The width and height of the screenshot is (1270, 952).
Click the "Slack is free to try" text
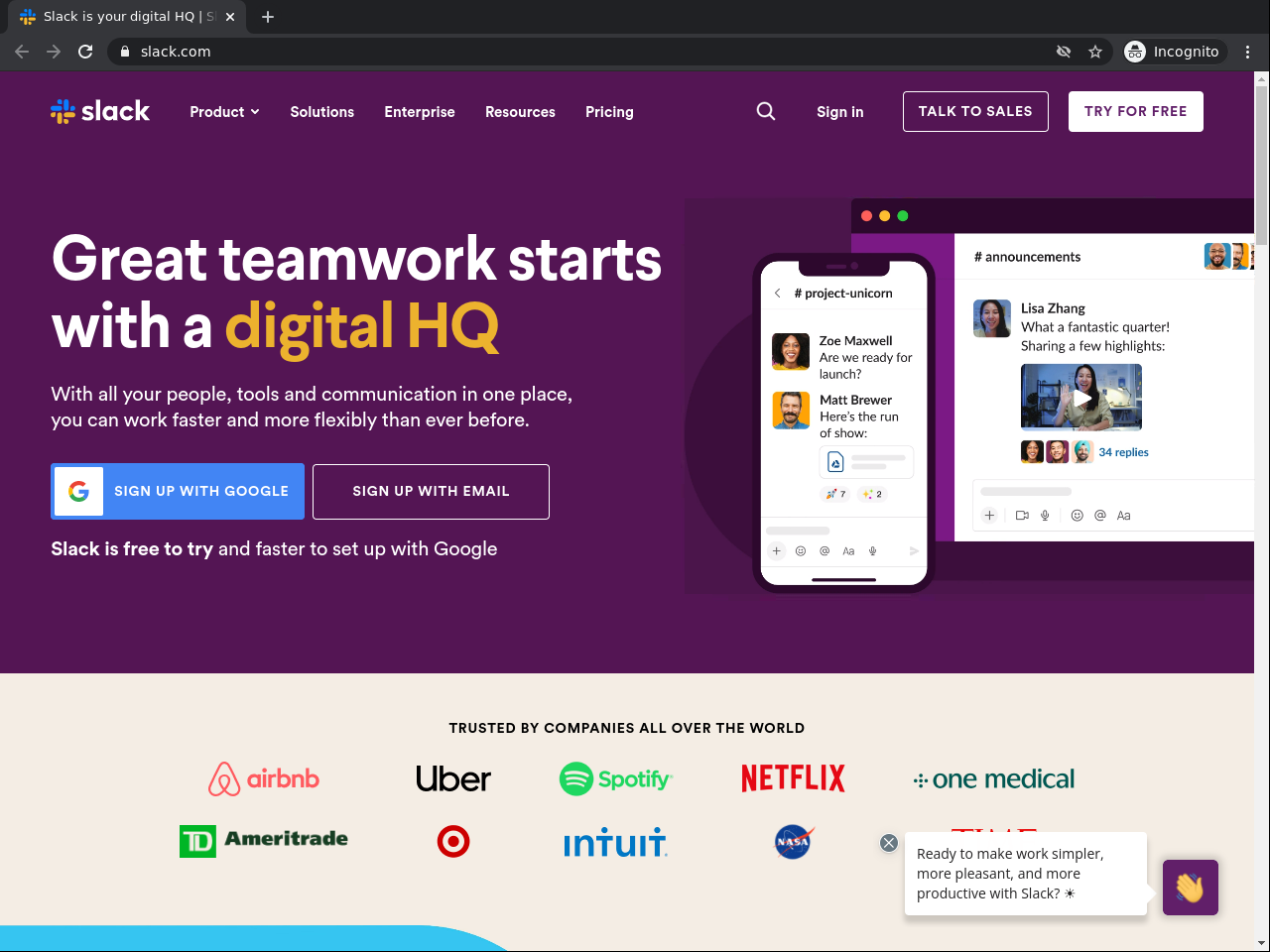(x=132, y=549)
